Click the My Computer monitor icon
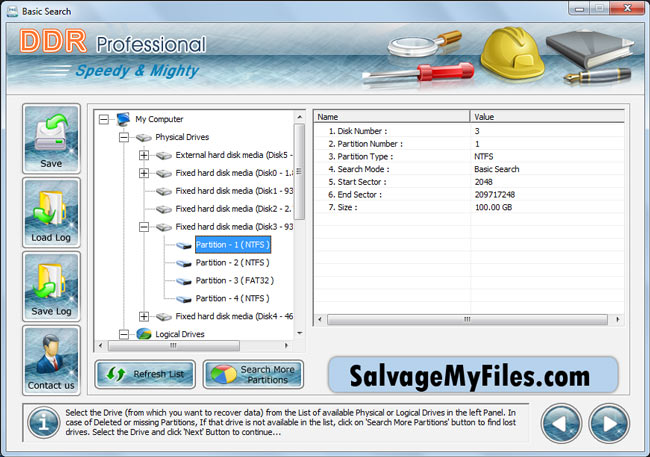Viewport: 650px width, 457px height. (x=123, y=119)
